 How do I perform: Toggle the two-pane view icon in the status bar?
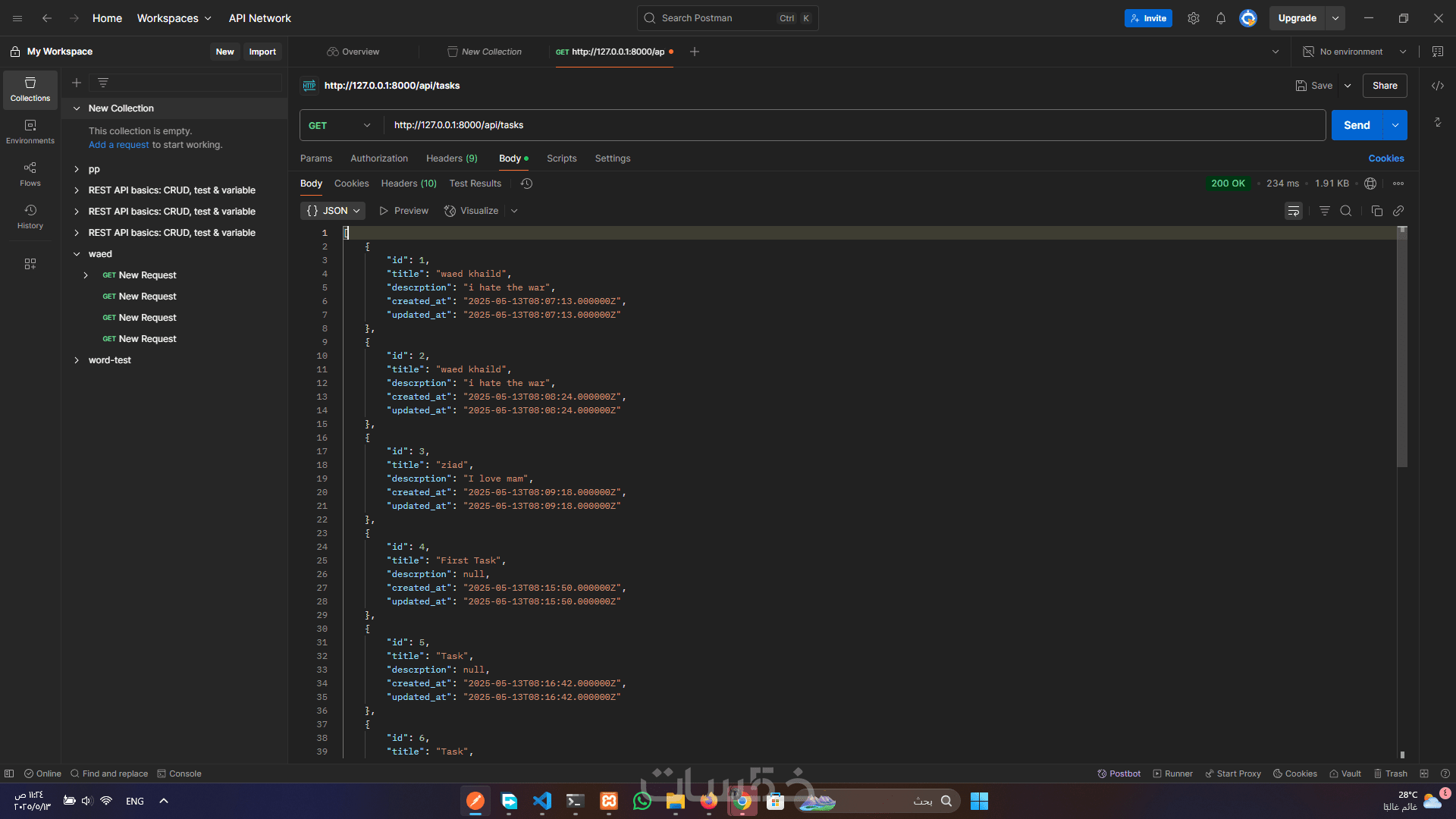click(1423, 773)
